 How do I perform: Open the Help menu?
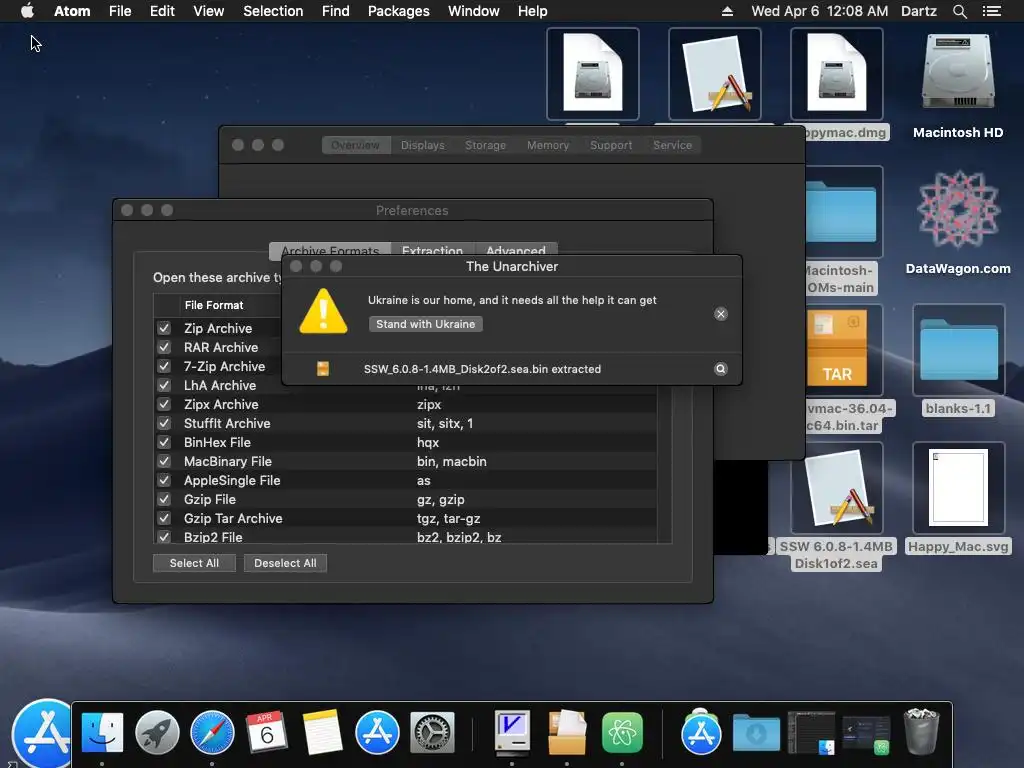[532, 11]
